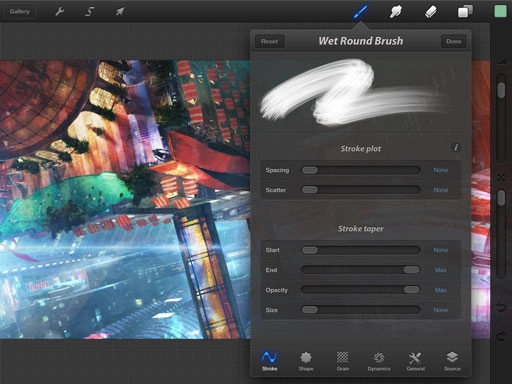Screen dimensions: 512x384
Task: Switch to the Shape tab
Action: coord(306,361)
